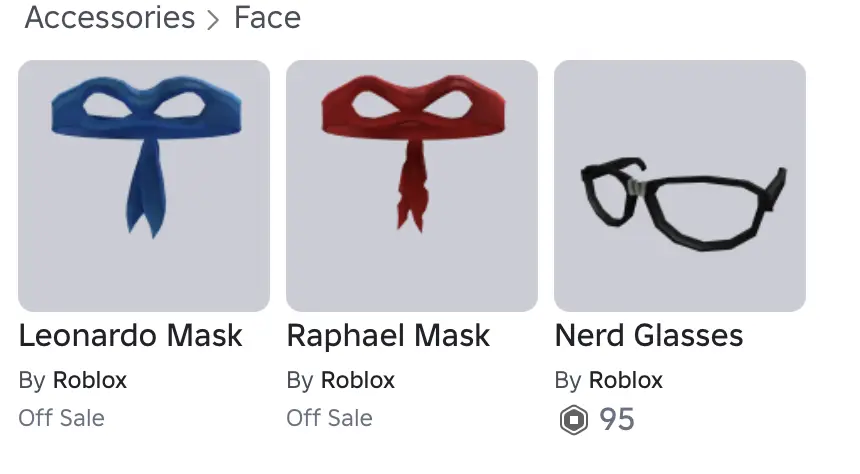Go to the Accessories breadcrumb
860x474 pixels.
[x=109, y=18]
